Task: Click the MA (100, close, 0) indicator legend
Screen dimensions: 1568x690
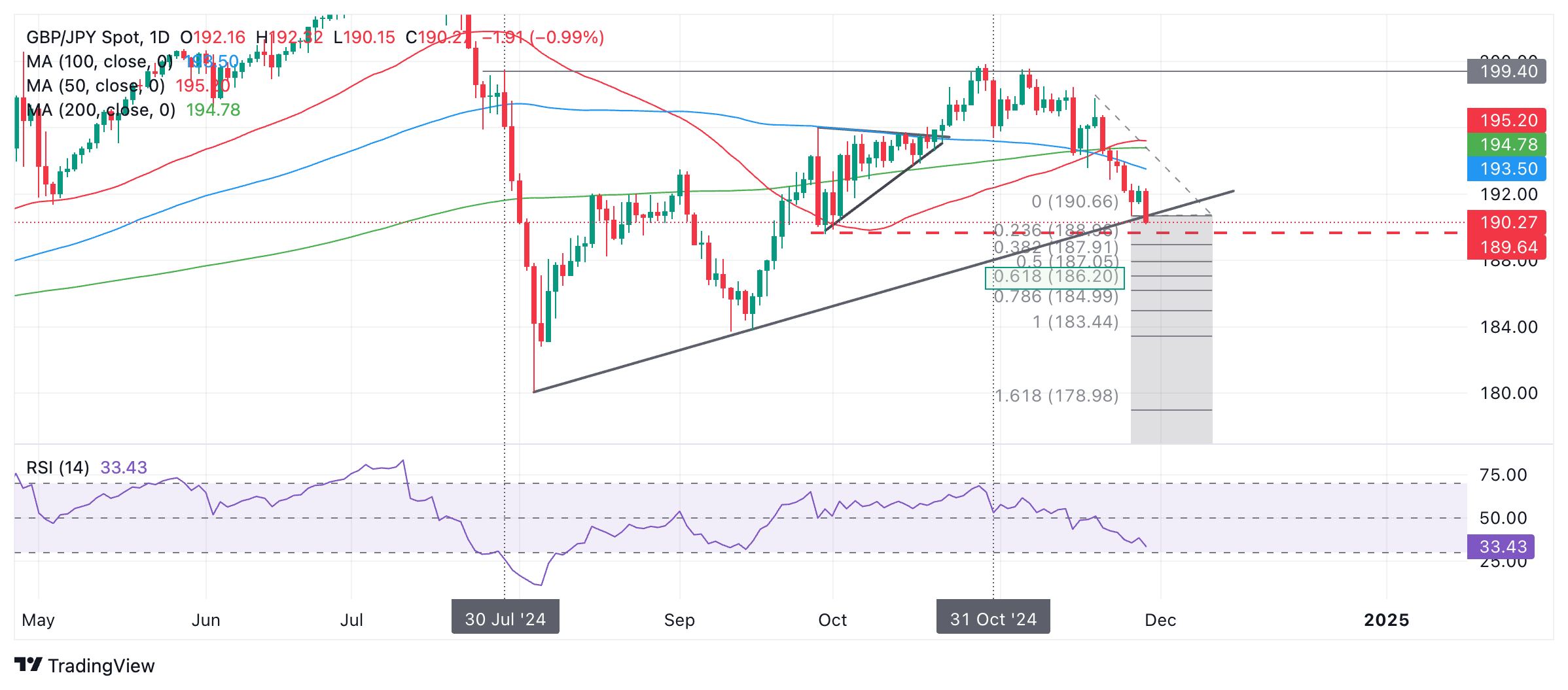Action: (98, 61)
